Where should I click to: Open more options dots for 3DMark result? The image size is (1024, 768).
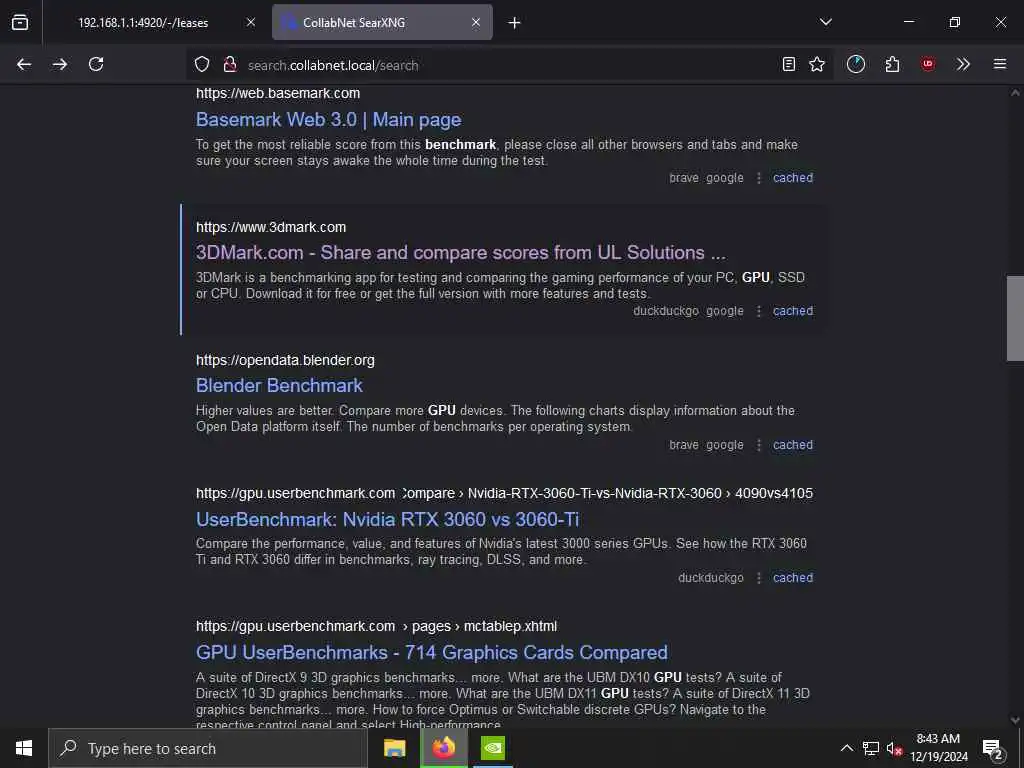click(758, 311)
